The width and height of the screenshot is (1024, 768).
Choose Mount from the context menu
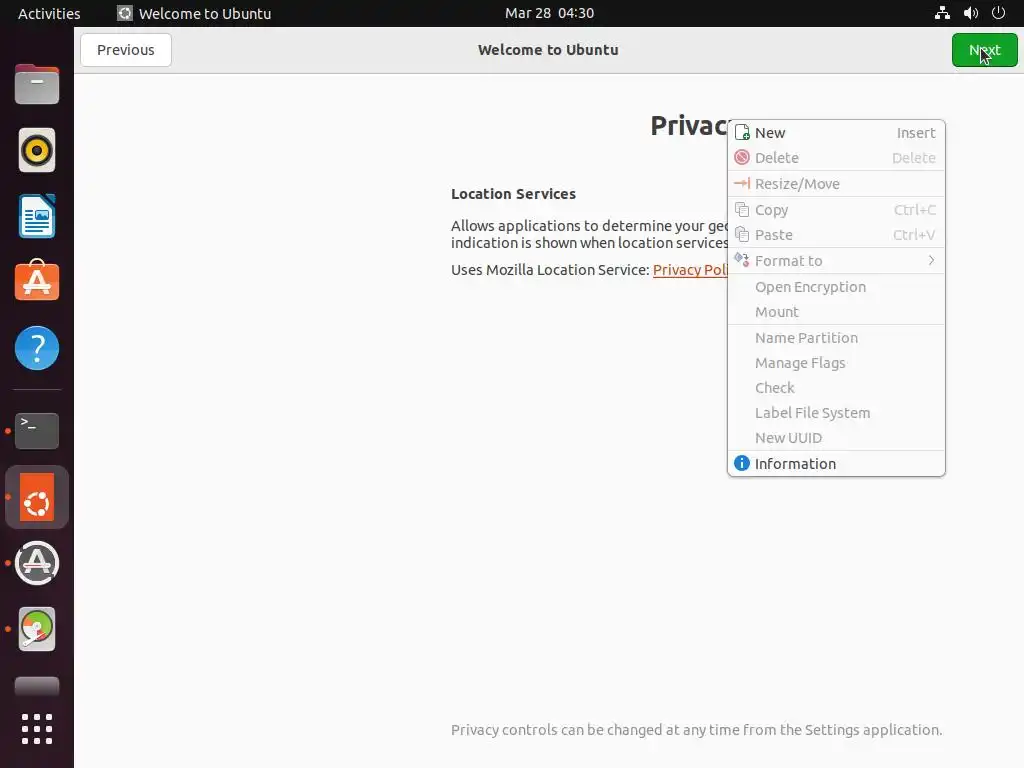836,312
